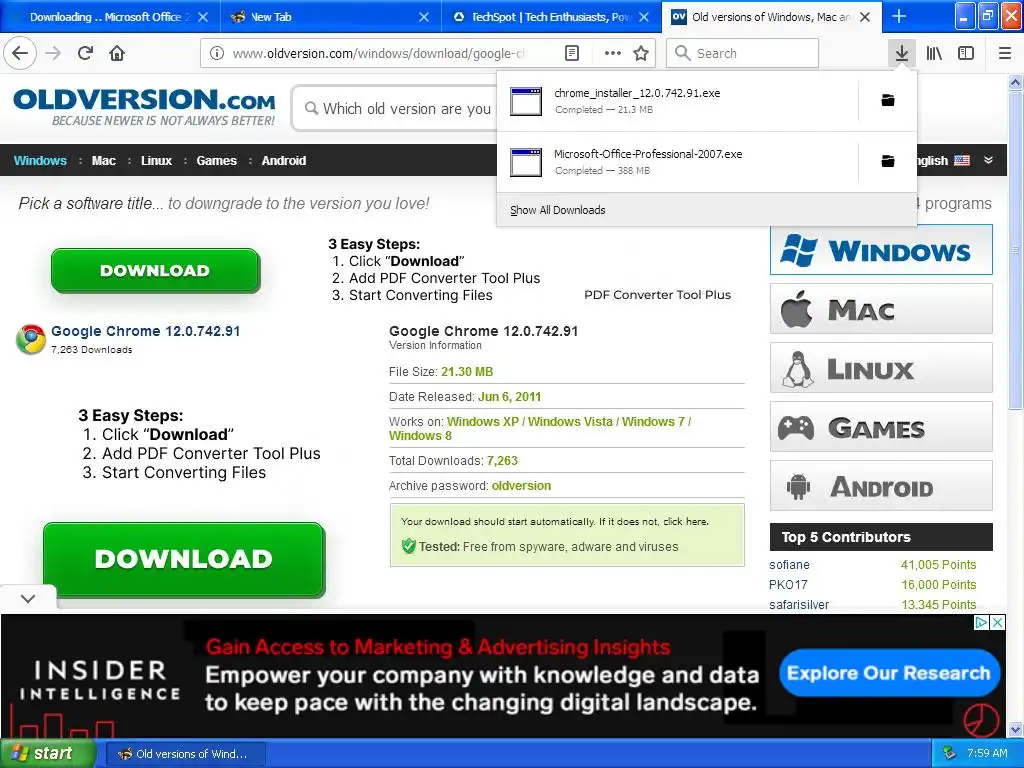Image resolution: width=1024 pixels, height=768 pixels.
Task: Open contributor PKO17 profile
Action: [788, 584]
